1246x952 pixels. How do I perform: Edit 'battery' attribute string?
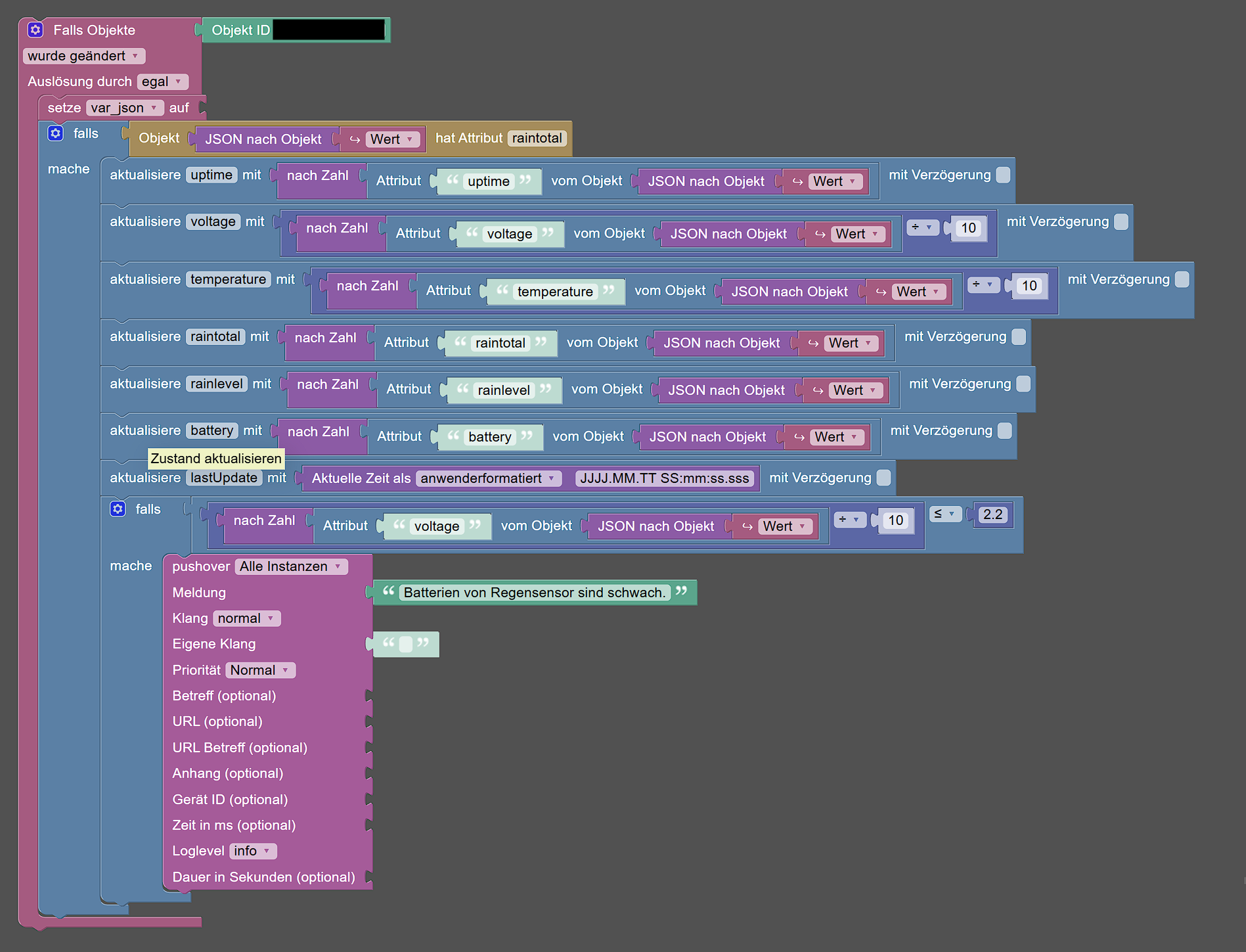coord(489,437)
